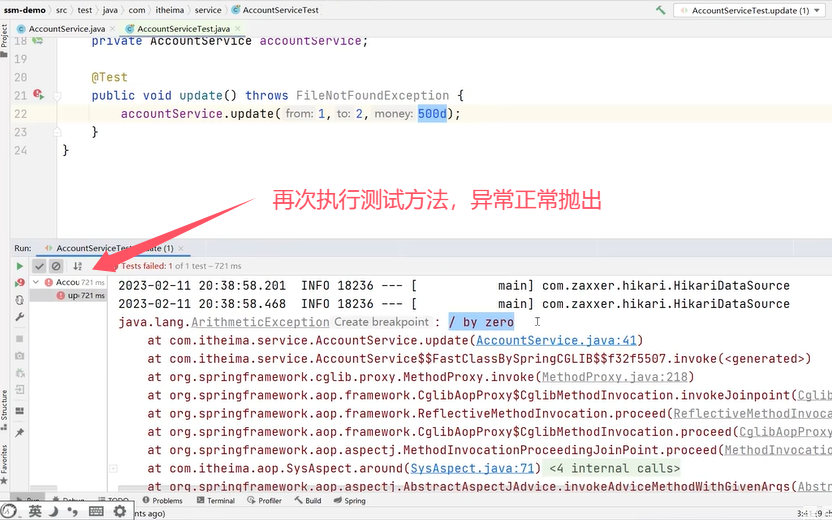
Task: Toggle the moon half-width icon in IME bar
Action: point(54,511)
